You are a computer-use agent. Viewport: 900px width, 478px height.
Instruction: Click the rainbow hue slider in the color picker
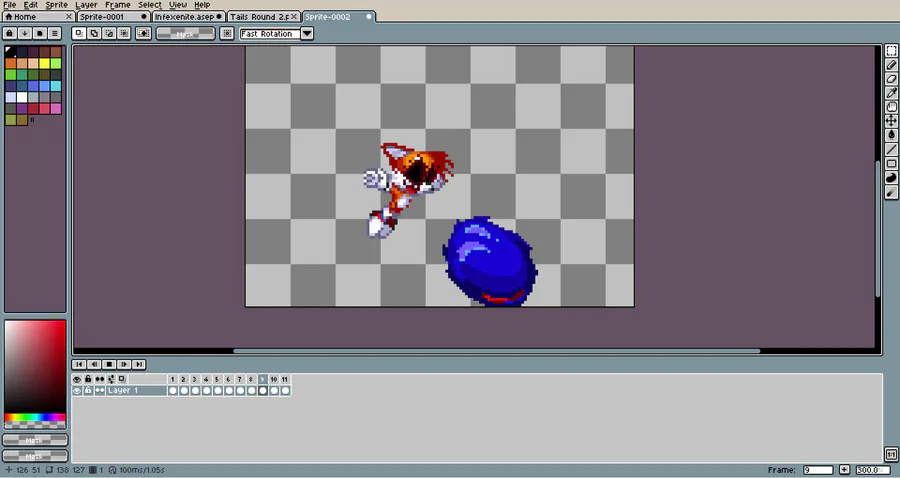(x=35, y=417)
